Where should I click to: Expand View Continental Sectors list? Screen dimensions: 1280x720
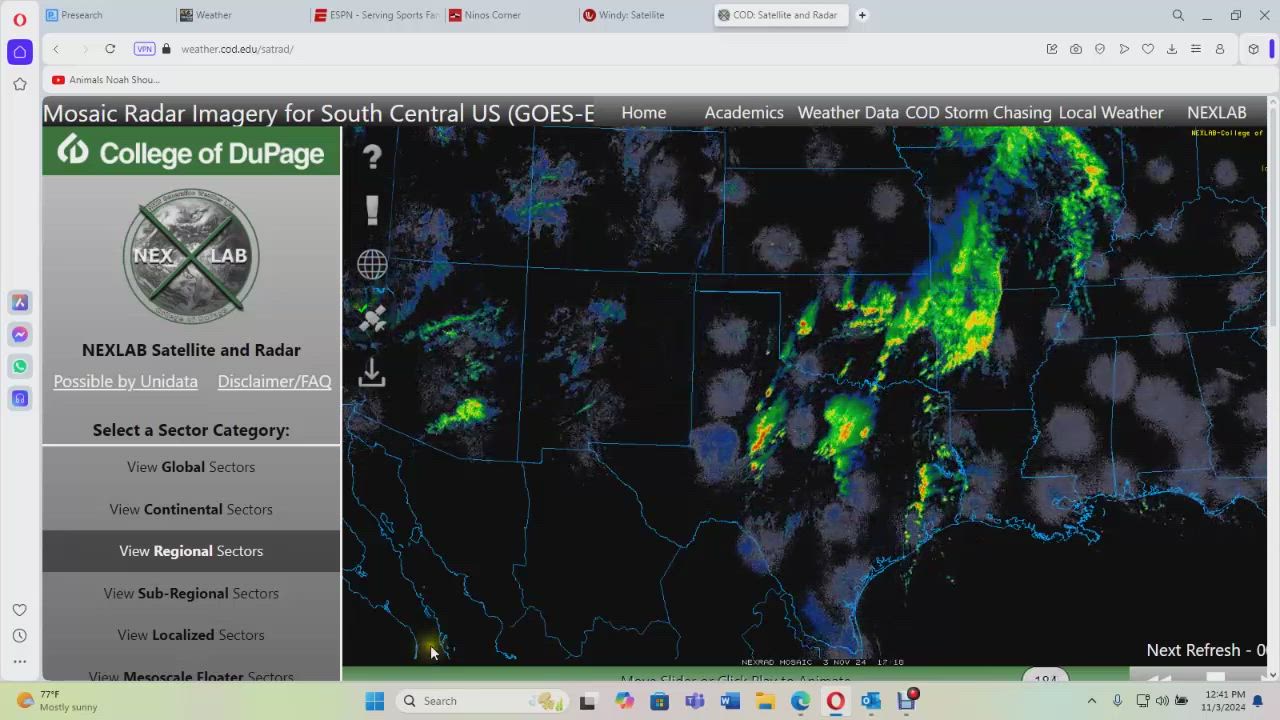click(191, 509)
